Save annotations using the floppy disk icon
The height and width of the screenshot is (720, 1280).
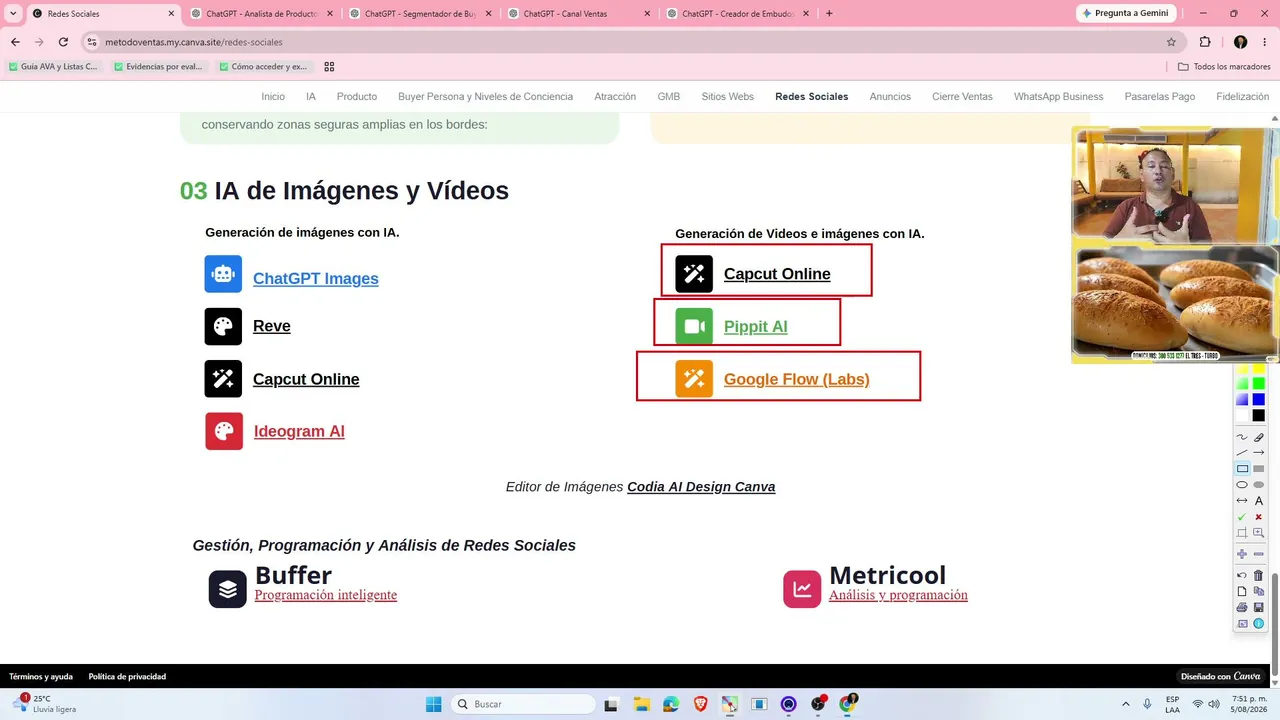click(1259, 607)
